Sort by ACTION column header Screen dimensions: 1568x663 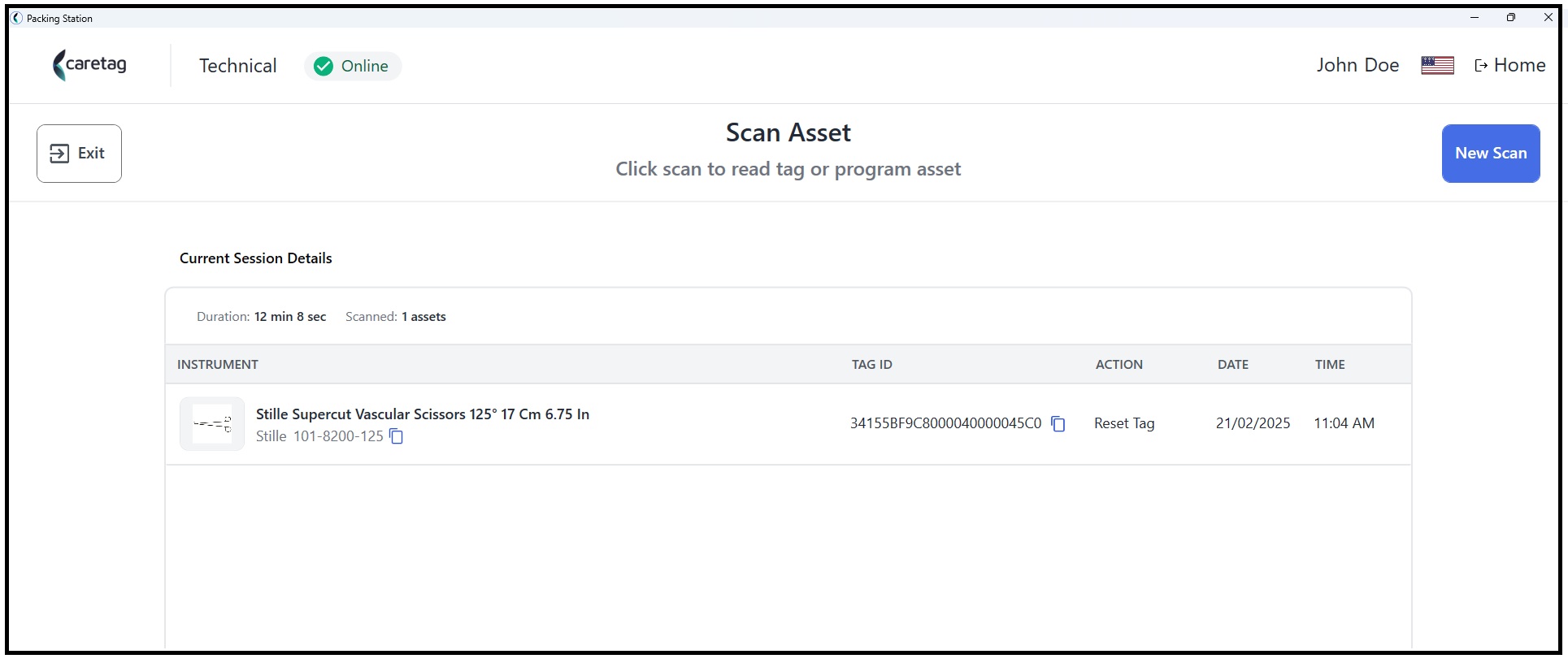1119,365
